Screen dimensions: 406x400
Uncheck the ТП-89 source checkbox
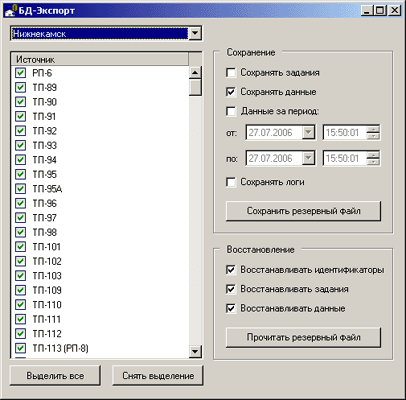[20, 87]
